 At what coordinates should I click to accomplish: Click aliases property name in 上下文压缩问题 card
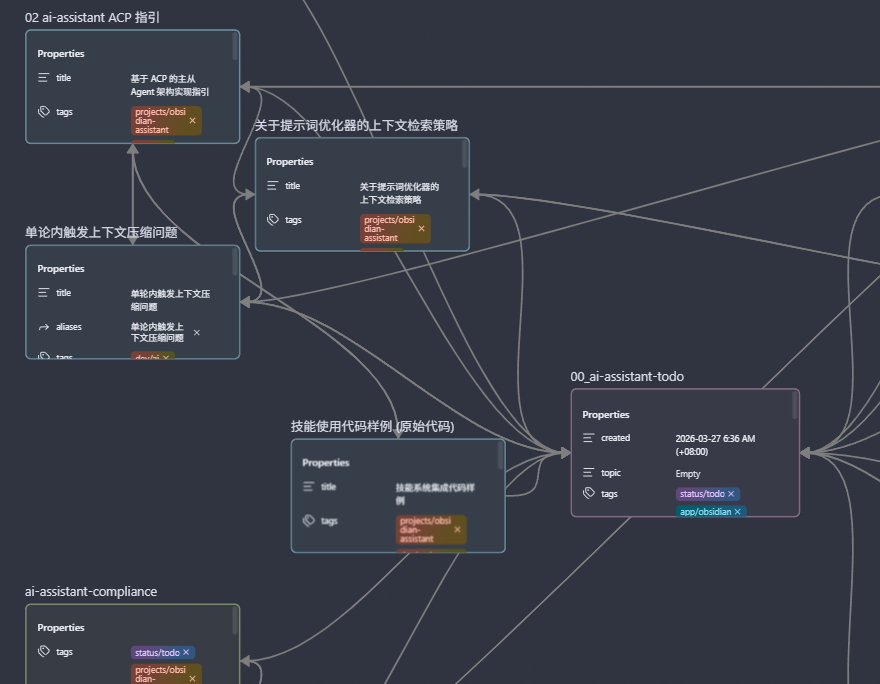(68, 327)
